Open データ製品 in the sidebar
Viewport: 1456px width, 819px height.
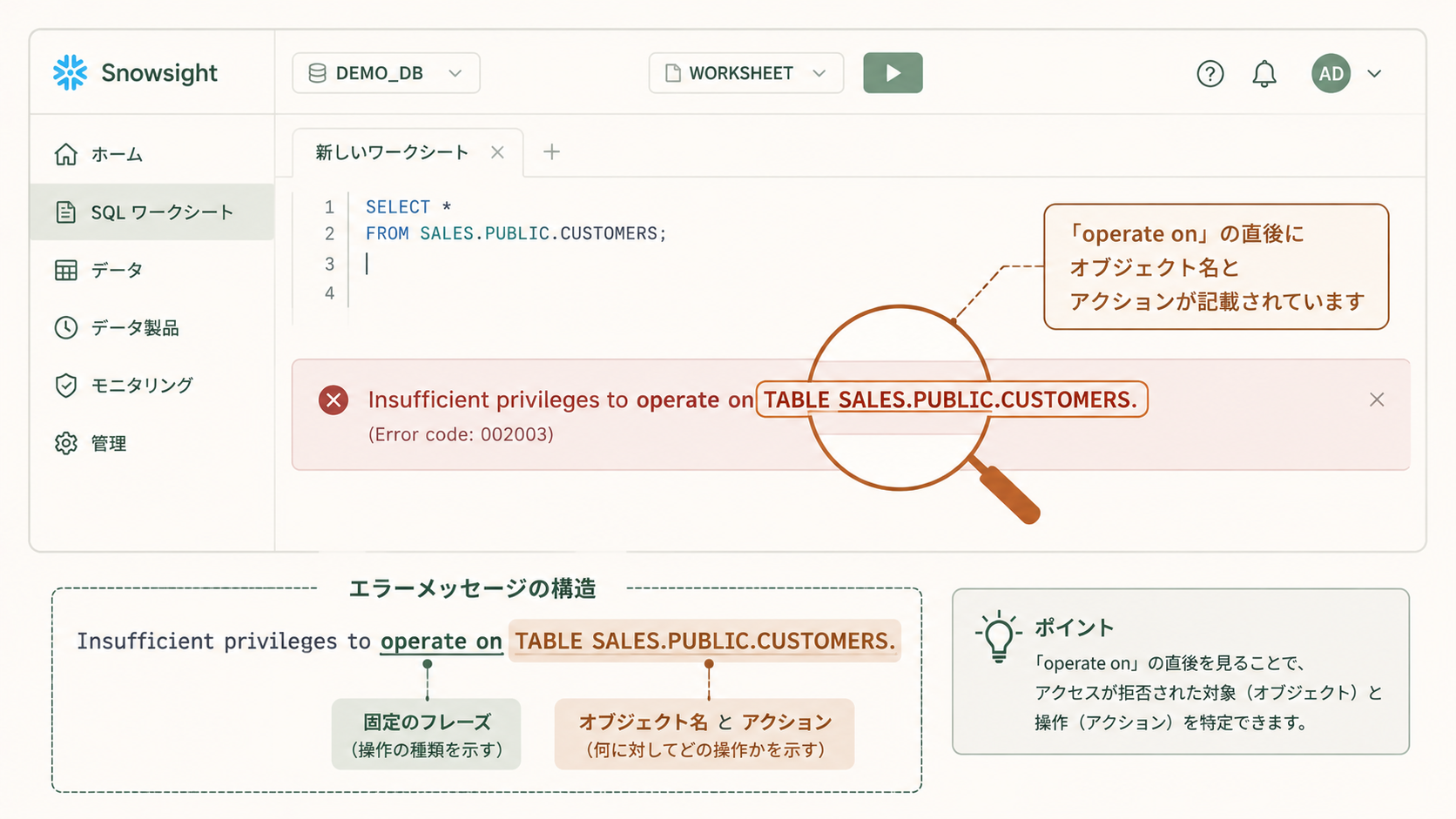152,327
